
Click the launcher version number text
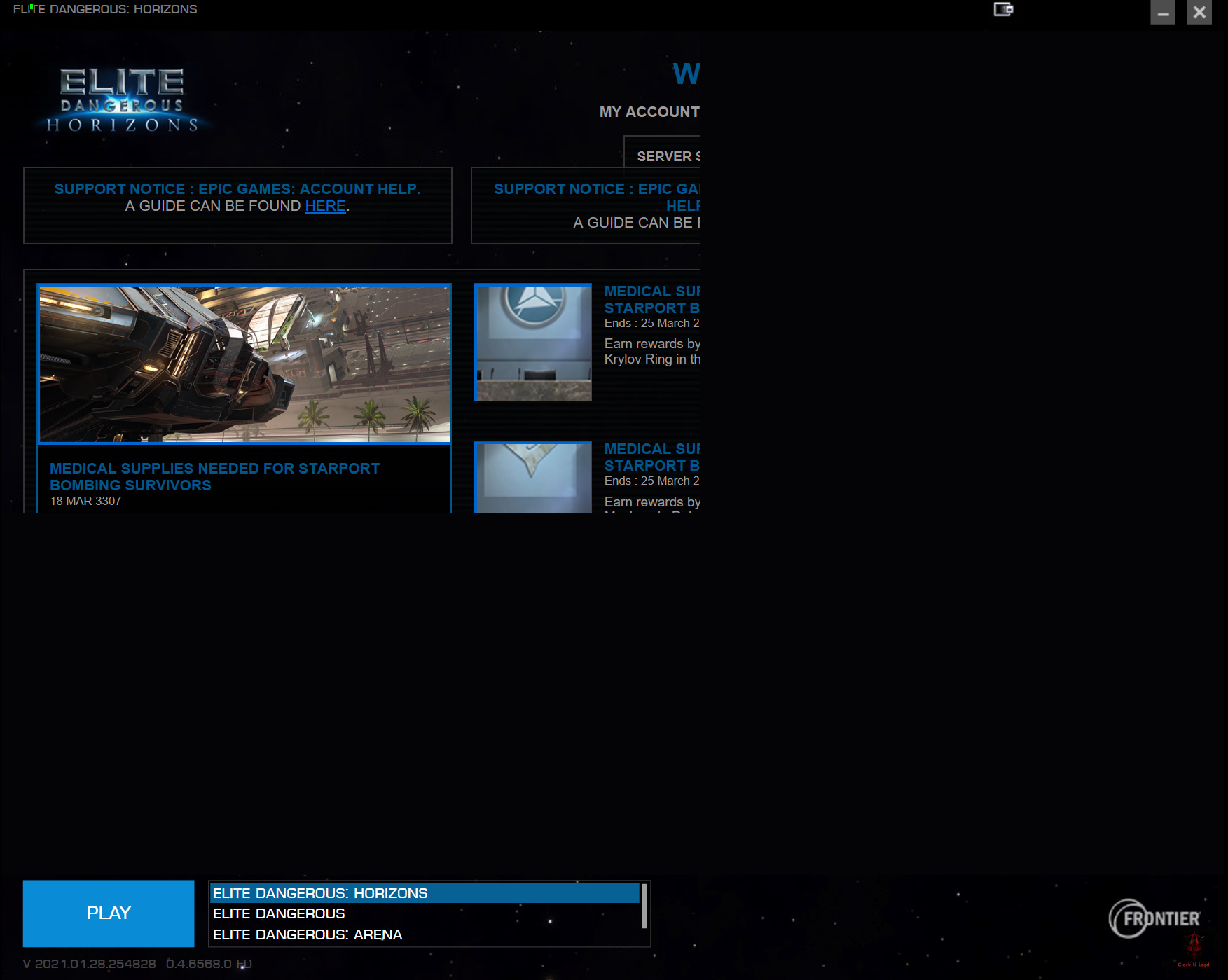pyautogui.click(x=137, y=964)
